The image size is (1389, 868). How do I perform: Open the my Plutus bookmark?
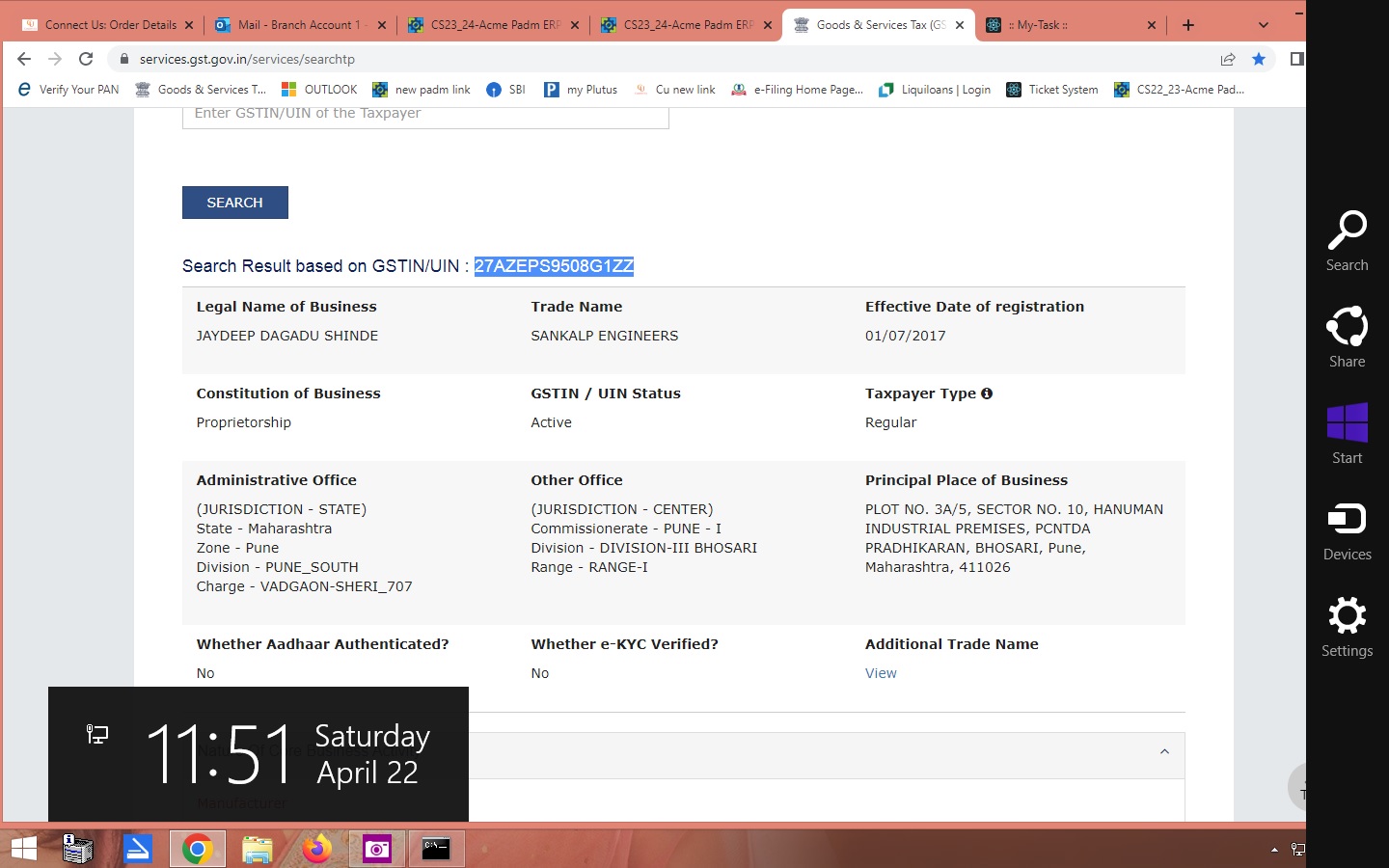[x=581, y=90]
